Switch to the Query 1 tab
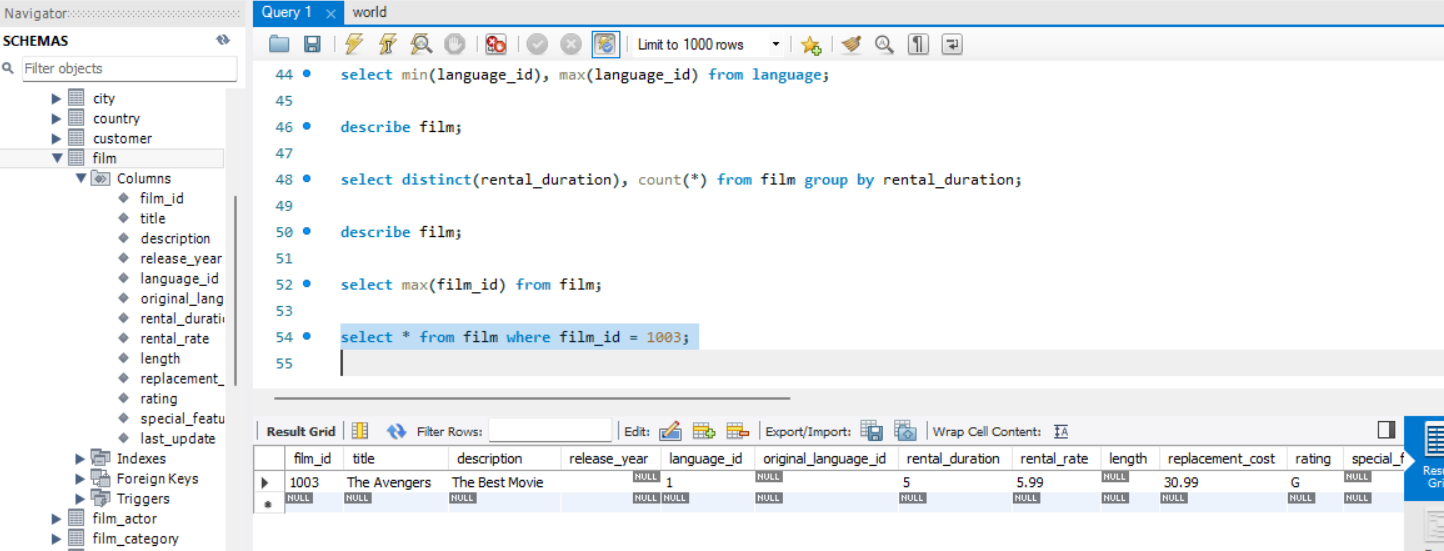This screenshot has height=551, width=1444. (x=287, y=12)
